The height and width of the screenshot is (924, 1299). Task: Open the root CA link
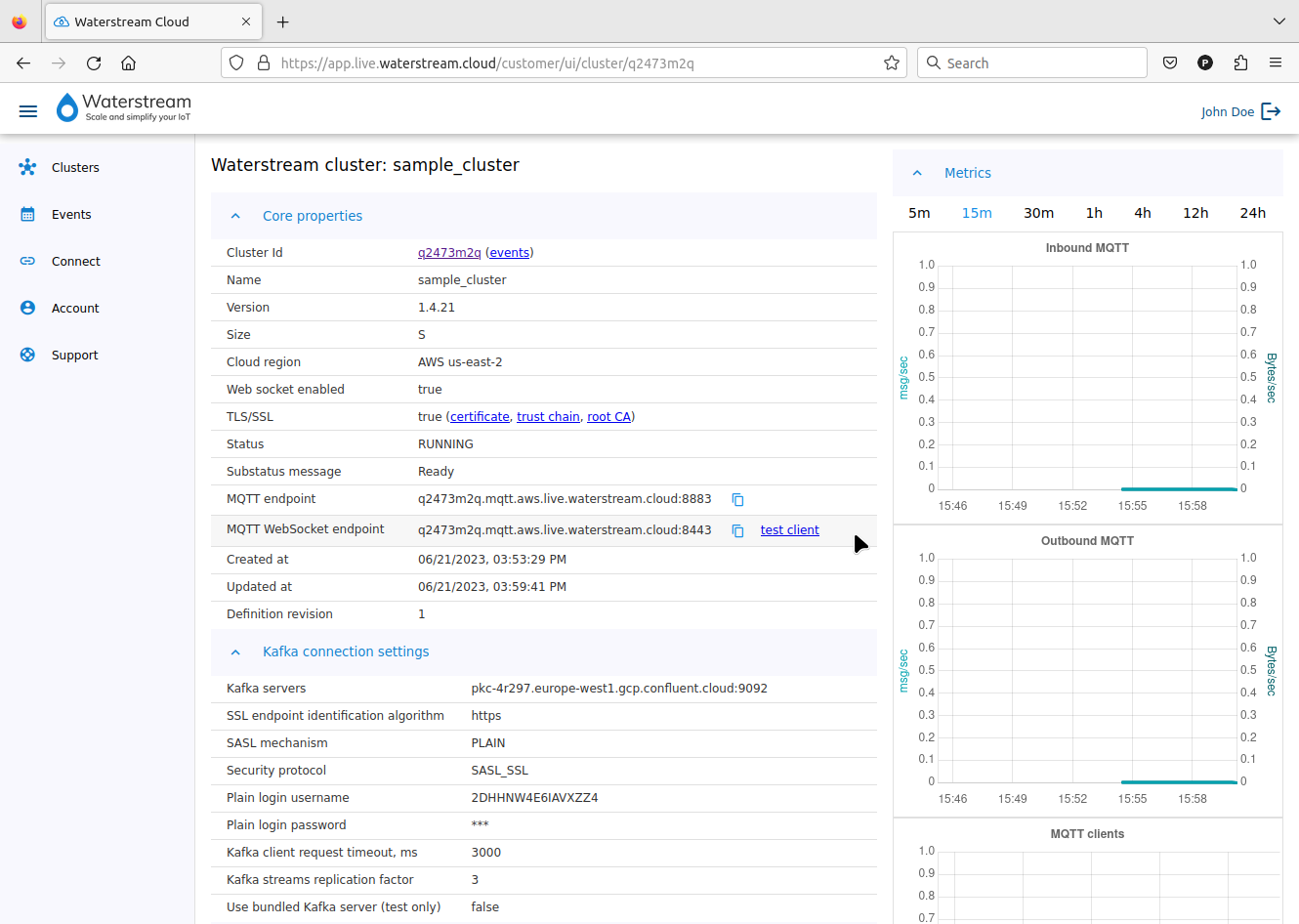click(608, 416)
